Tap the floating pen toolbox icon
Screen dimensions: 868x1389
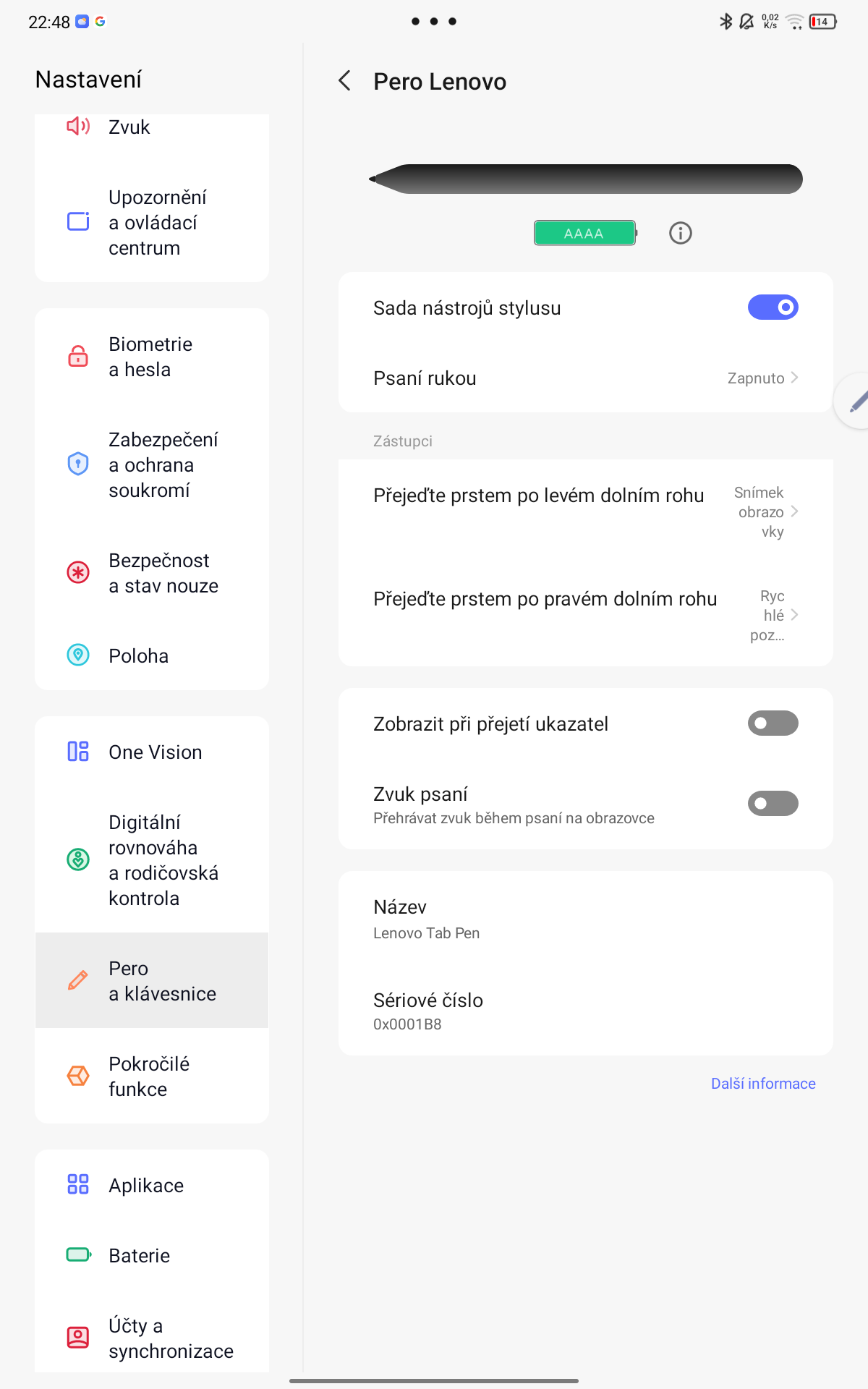pyautogui.click(x=856, y=402)
